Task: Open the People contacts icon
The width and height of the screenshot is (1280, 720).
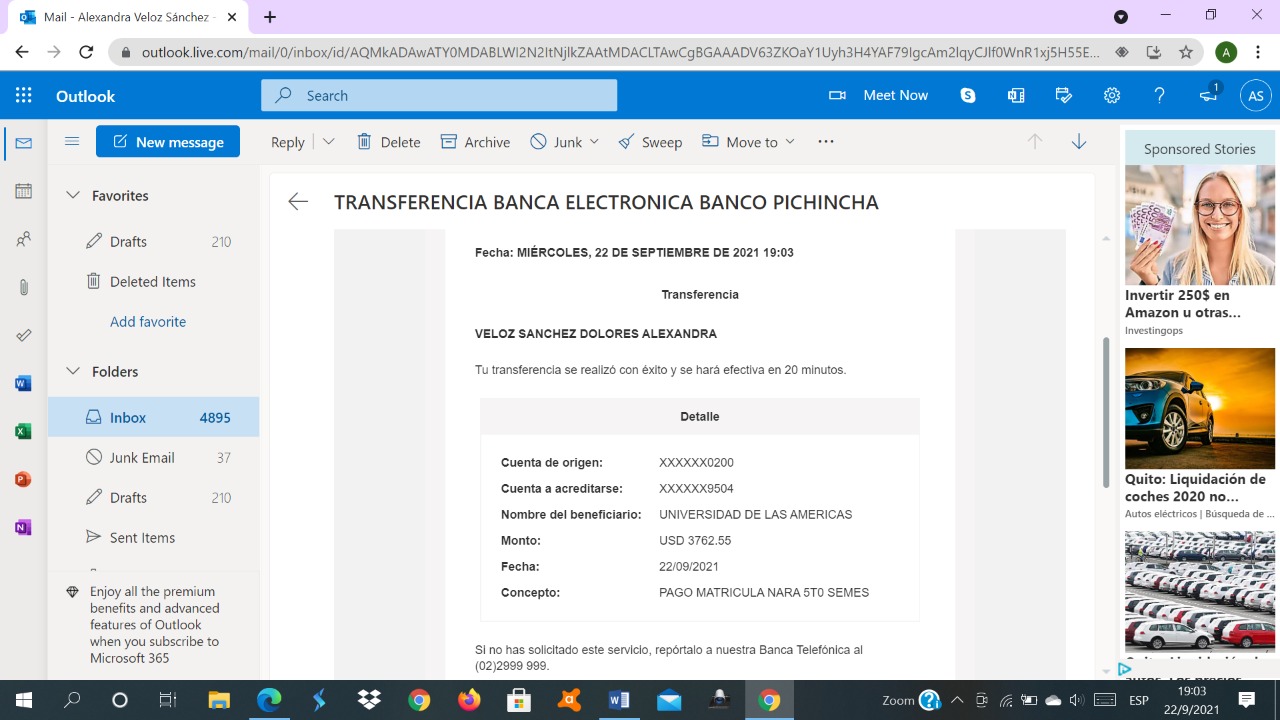Action: pos(24,239)
